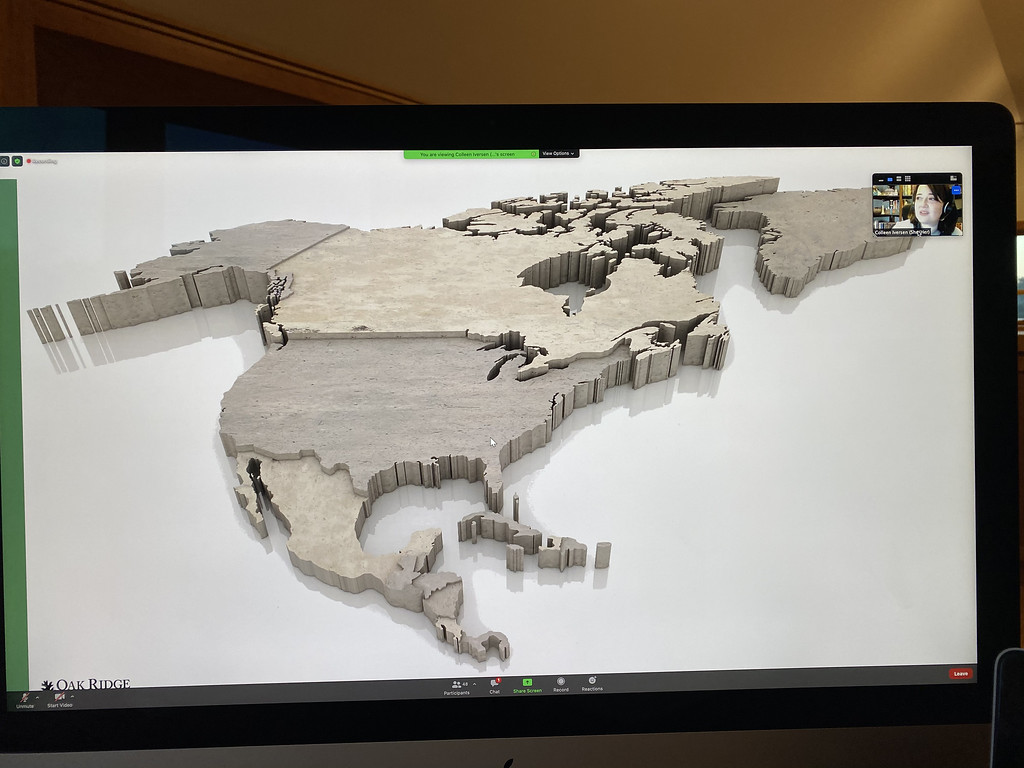Click the side-by-side layout icon in video panel
The width and height of the screenshot is (1024, 768).
(x=953, y=178)
